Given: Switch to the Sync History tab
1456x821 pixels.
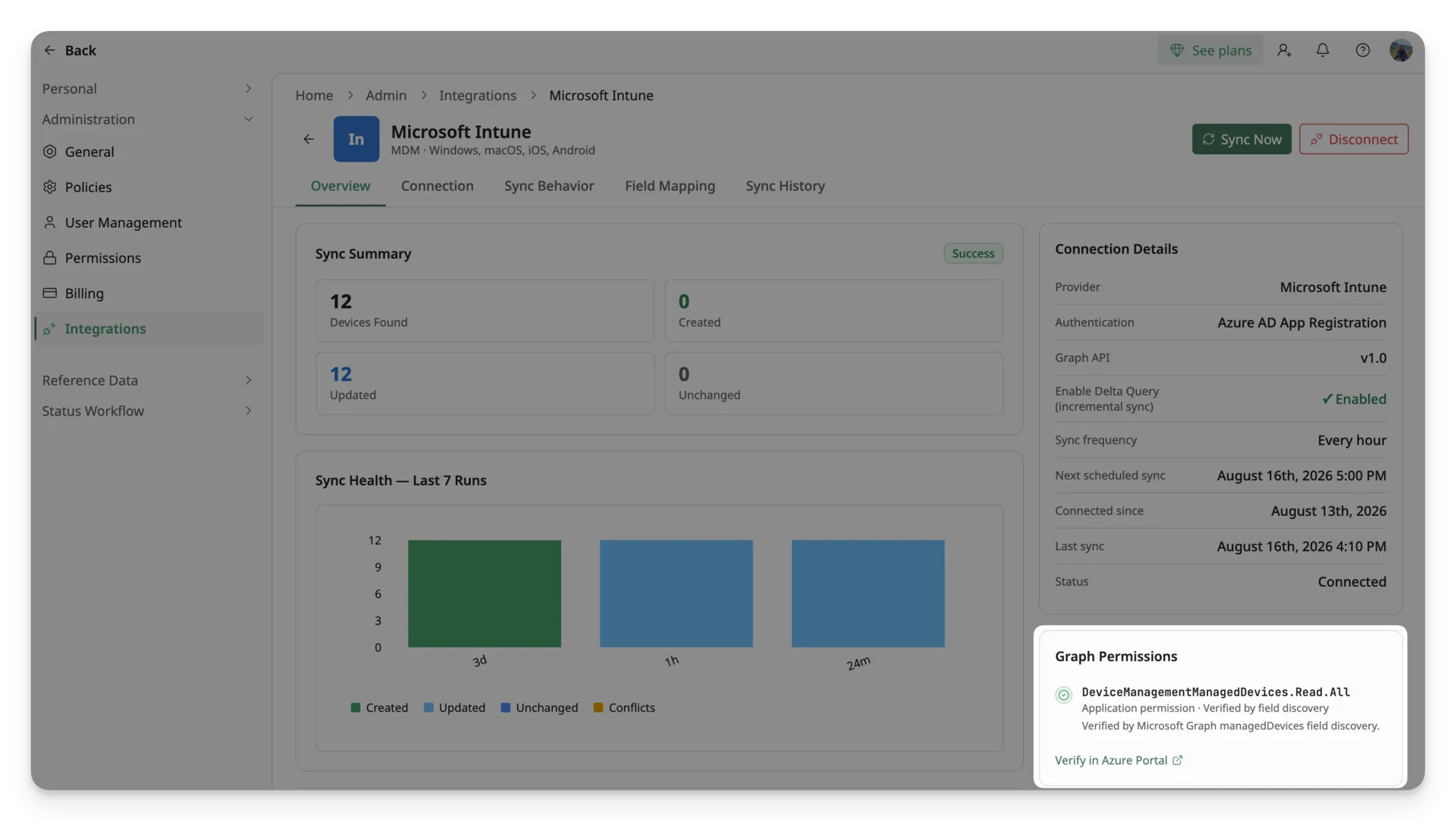Looking at the screenshot, I should click(x=785, y=186).
